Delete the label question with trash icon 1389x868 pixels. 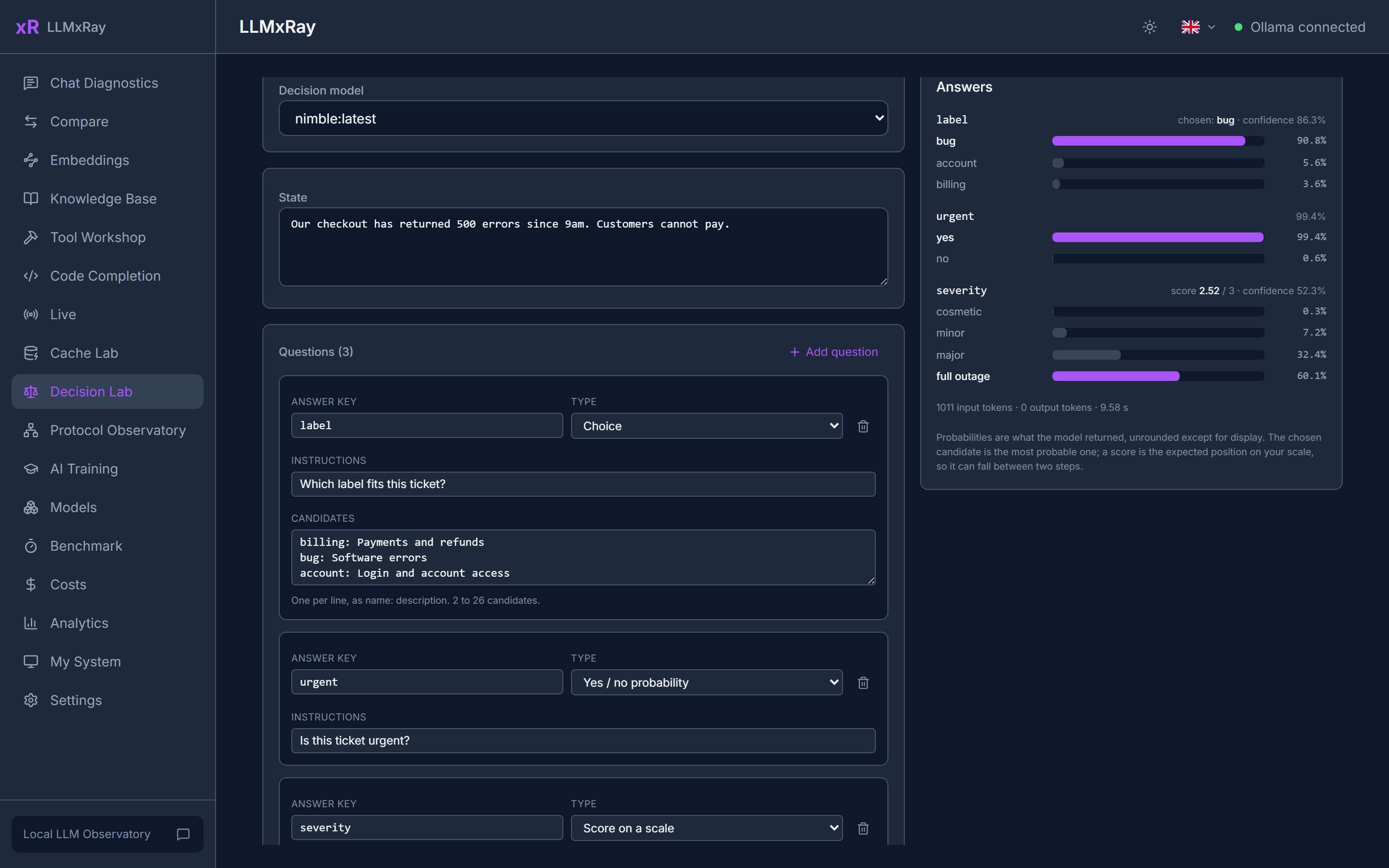[863, 426]
